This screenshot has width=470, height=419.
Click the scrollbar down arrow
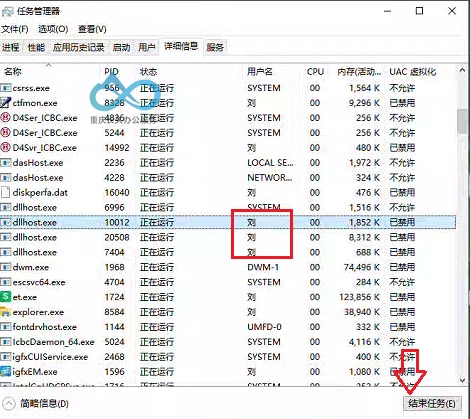click(x=462, y=380)
